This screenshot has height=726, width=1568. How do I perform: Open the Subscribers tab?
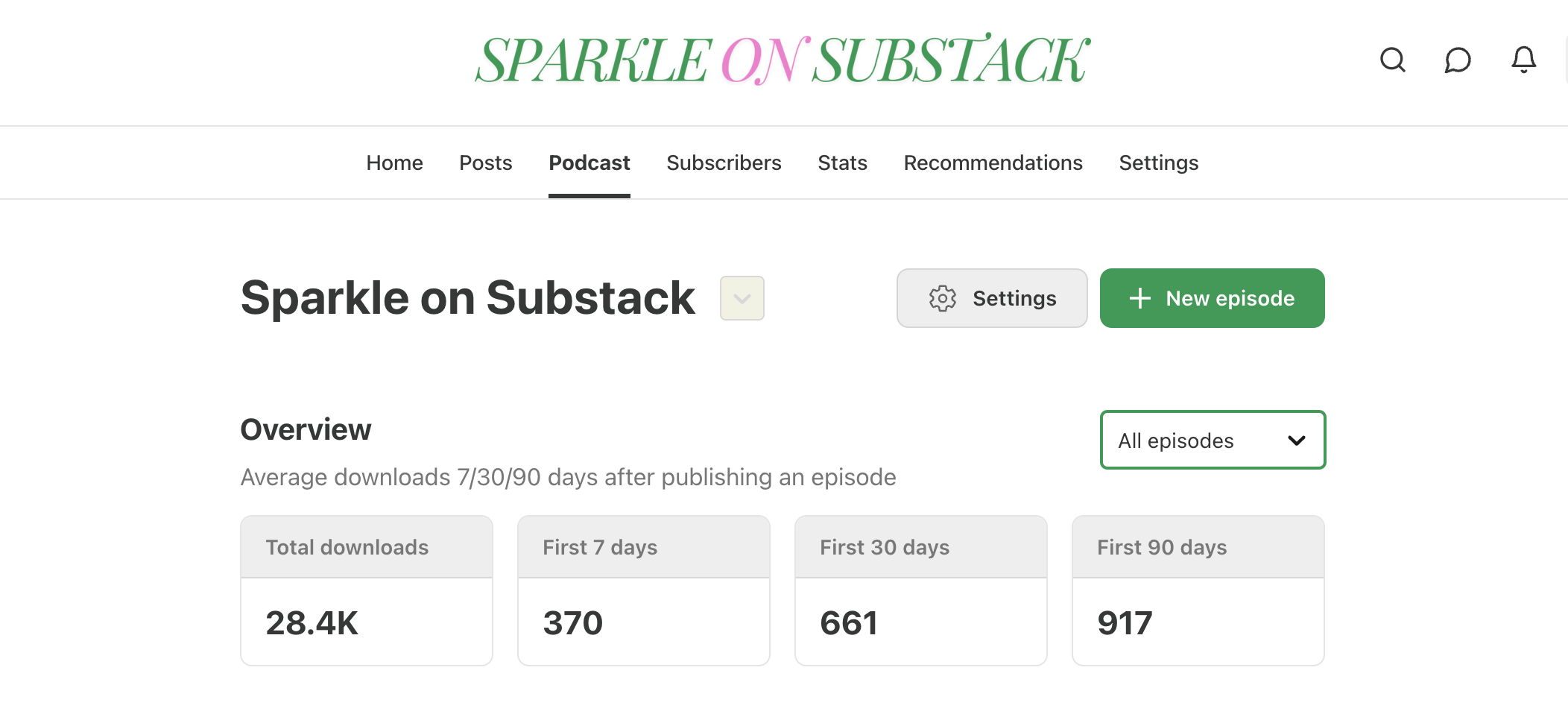pyautogui.click(x=724, y=162)
